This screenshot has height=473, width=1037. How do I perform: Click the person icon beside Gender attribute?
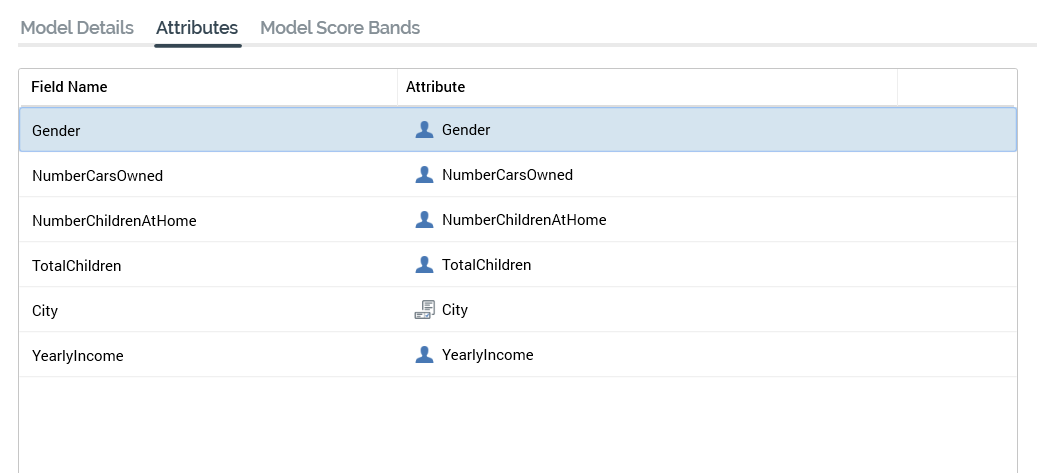[424, 130]
